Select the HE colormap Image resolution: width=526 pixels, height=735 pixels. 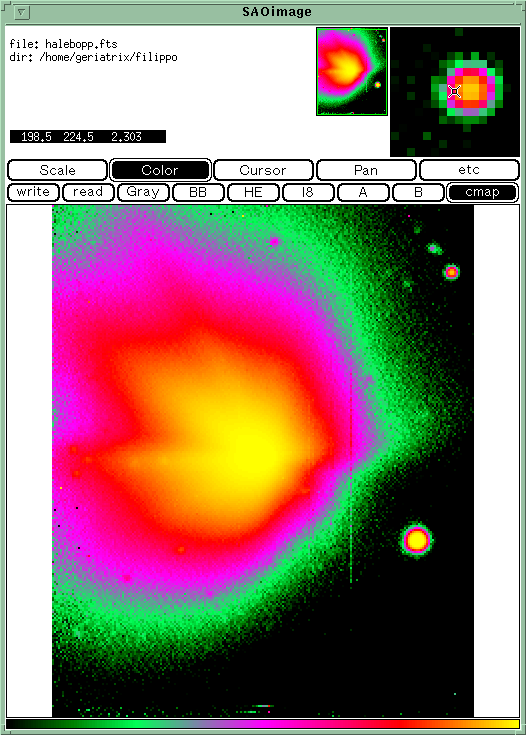pos(253,192)
